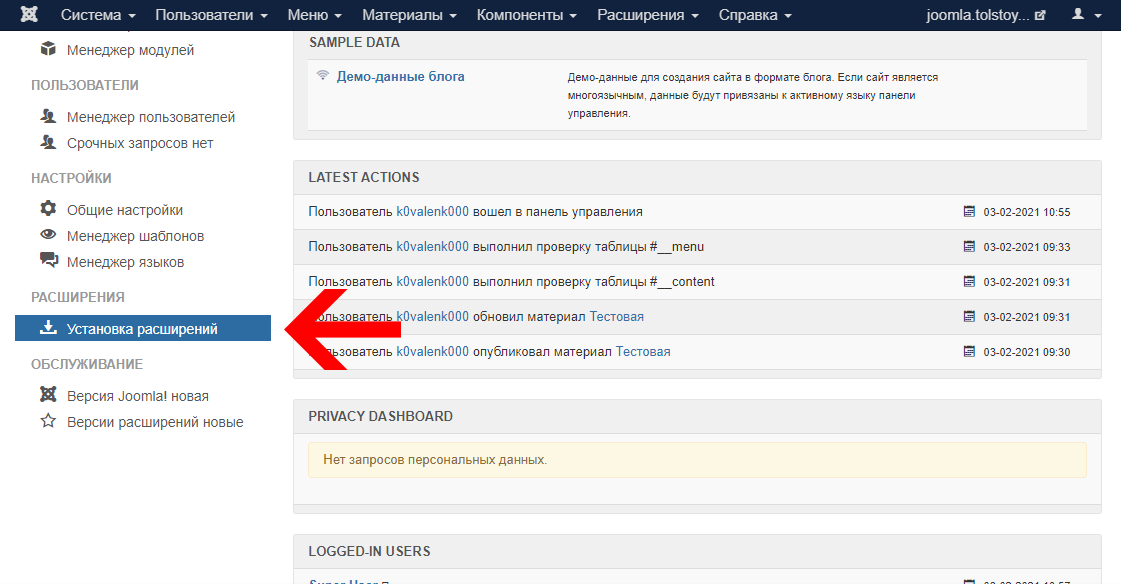1121x584 pixels.
Task: Click the Нет запросов персональных данных notice
Action: coord(697,460)
